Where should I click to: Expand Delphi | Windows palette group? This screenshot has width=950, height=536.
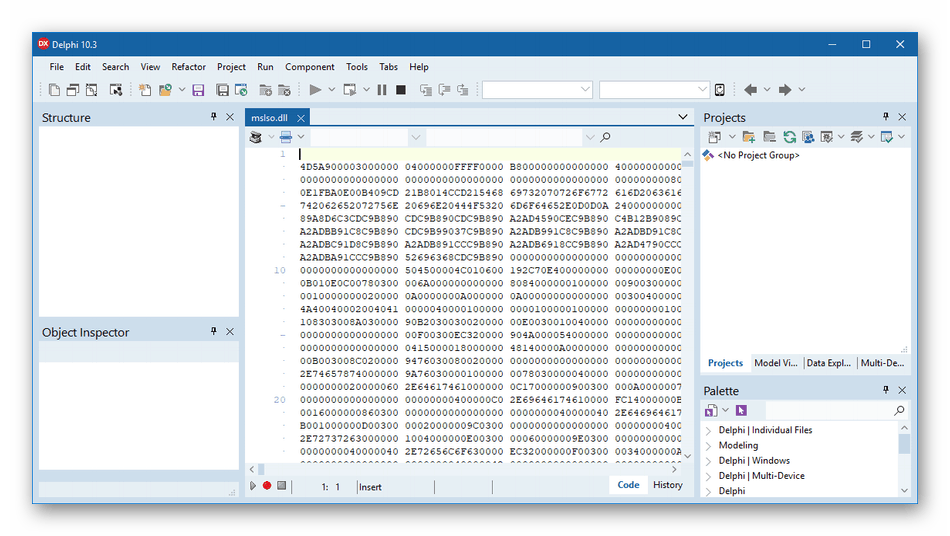pos(708,461)
